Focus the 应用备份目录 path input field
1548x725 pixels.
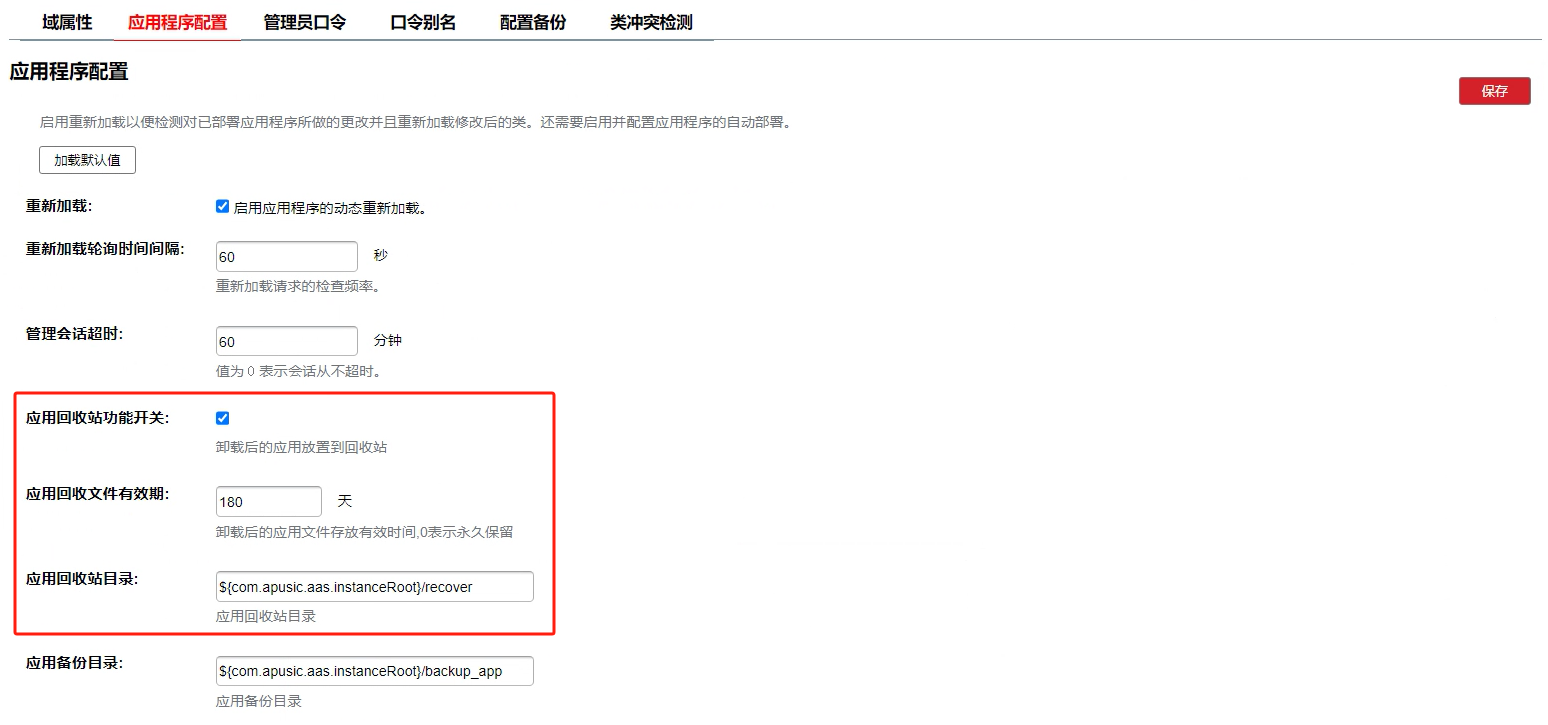pyautogui.click(x=374, y=671)
